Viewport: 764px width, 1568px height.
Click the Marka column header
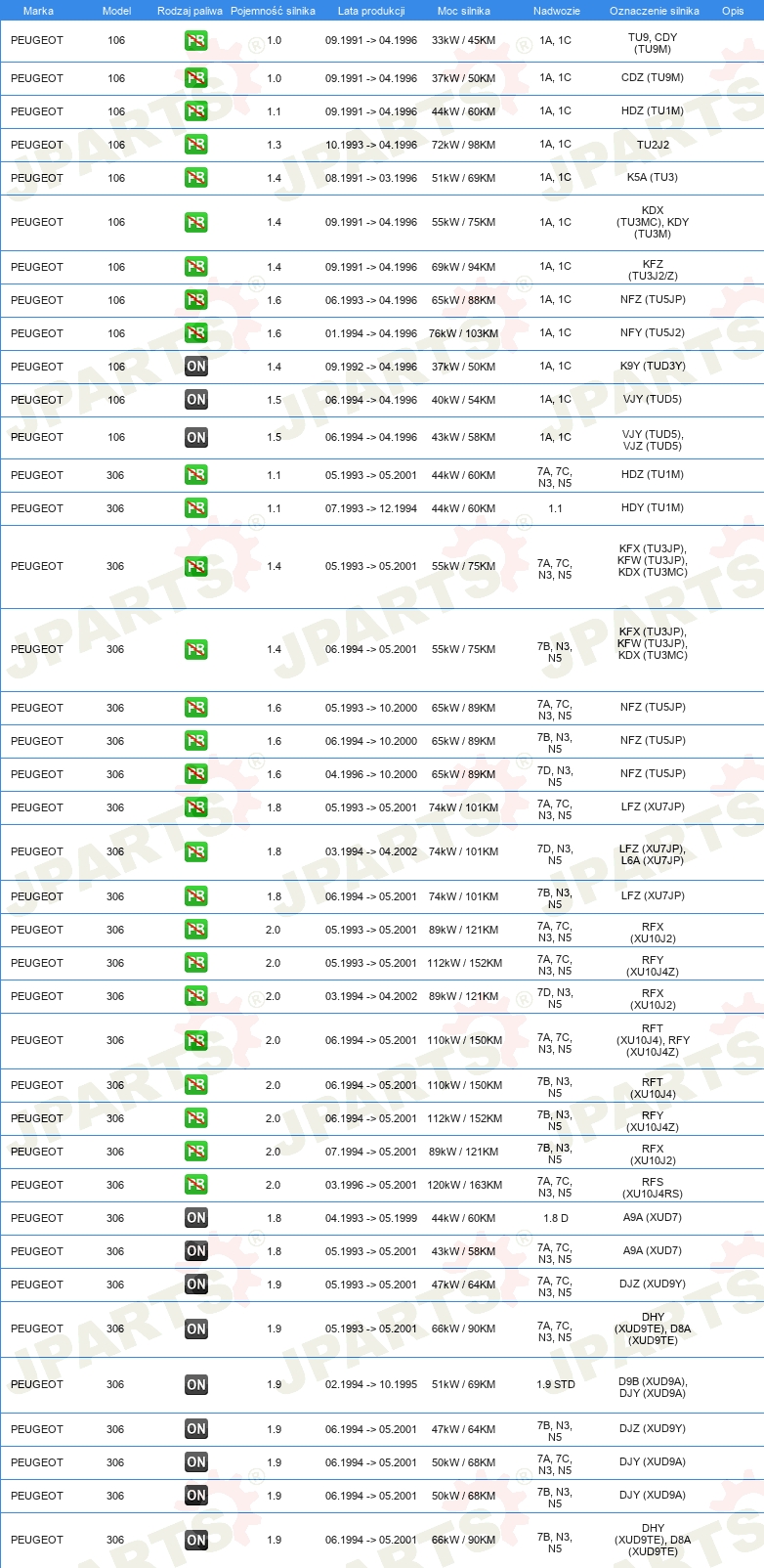38,11
